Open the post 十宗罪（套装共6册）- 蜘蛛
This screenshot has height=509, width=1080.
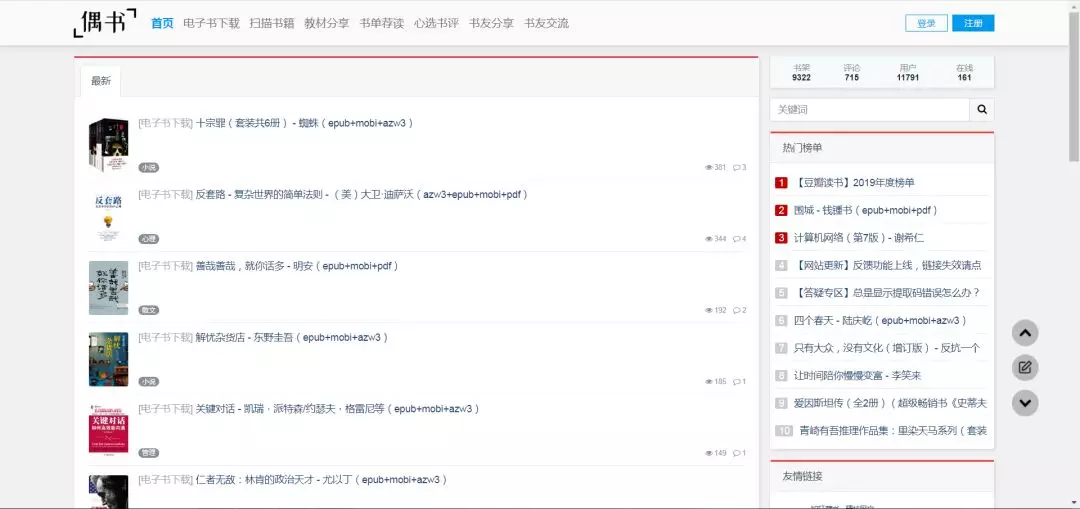pos(305,123)
